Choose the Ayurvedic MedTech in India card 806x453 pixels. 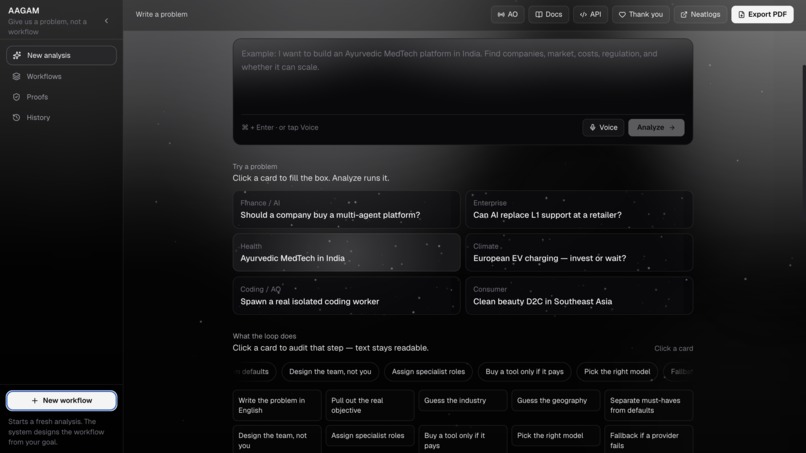point(346,252)
